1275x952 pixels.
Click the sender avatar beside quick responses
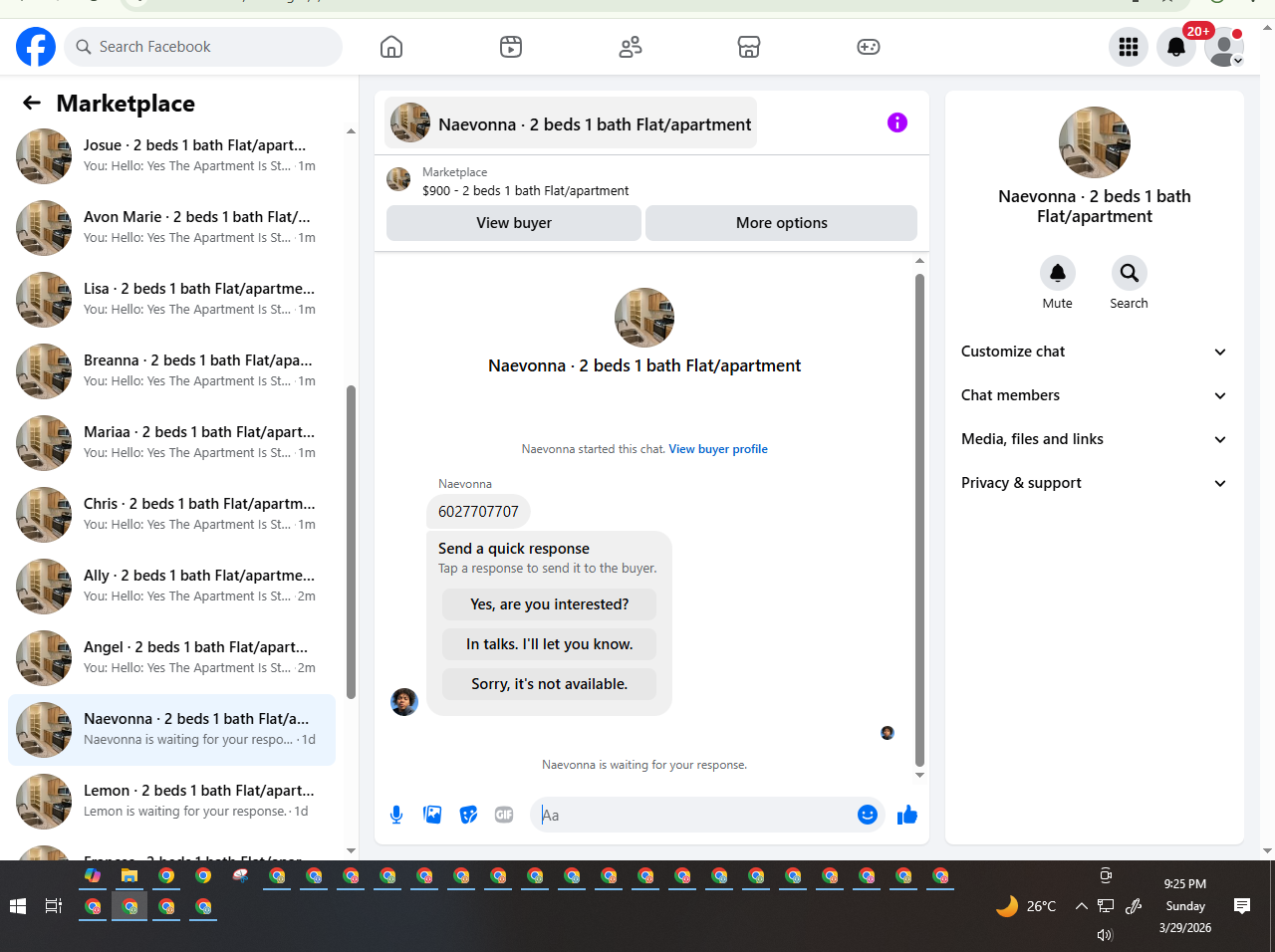404,702
